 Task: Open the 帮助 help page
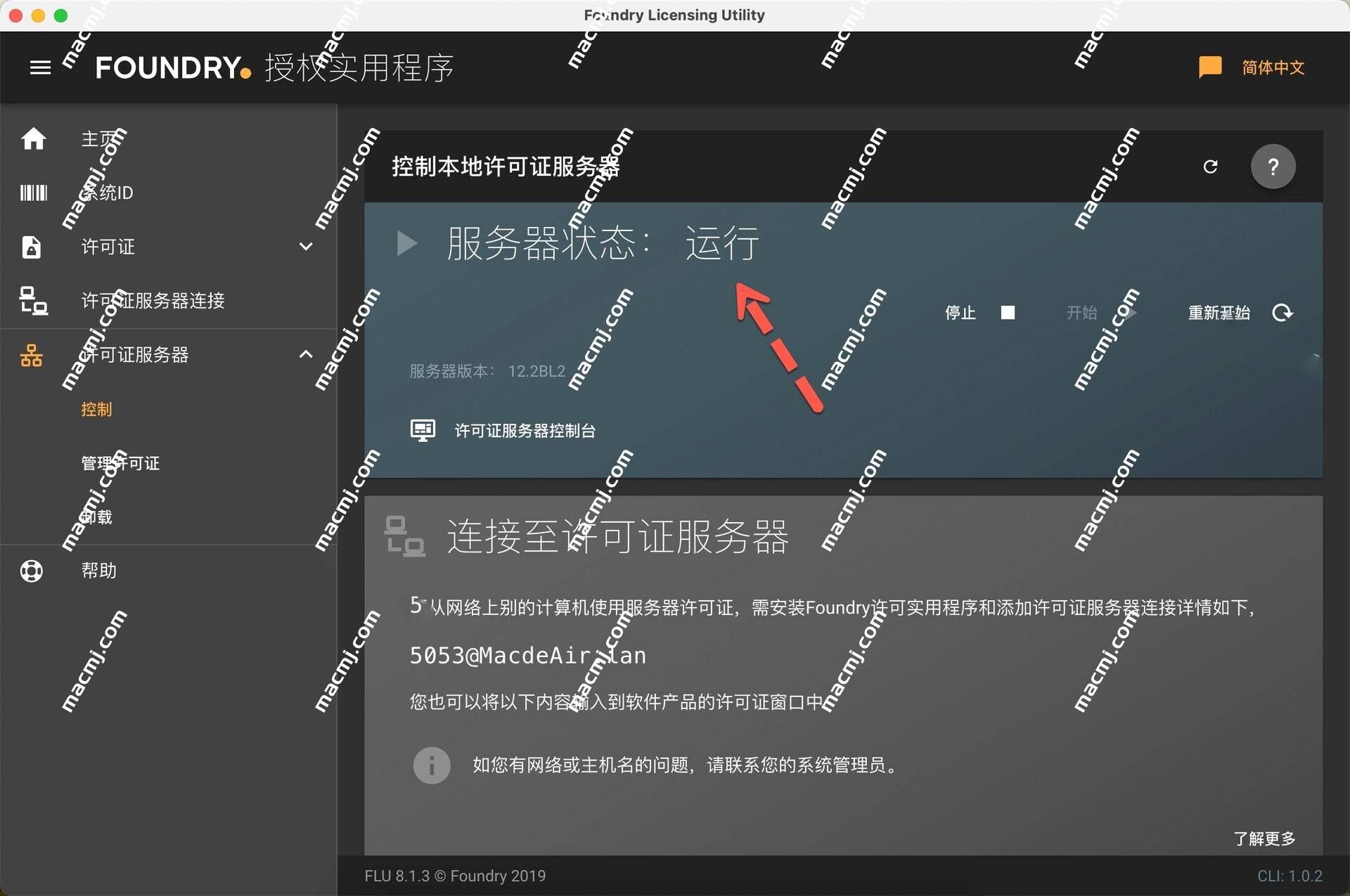click(99, 571)
